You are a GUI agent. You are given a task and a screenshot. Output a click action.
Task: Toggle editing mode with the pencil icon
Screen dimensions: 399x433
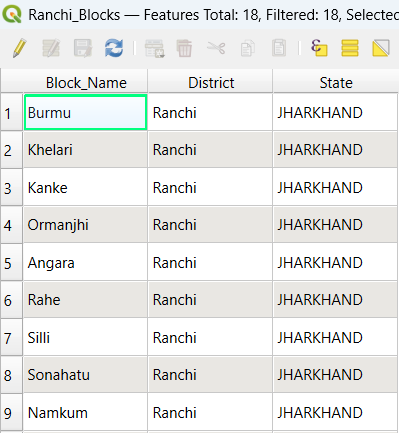click(19, 48)
